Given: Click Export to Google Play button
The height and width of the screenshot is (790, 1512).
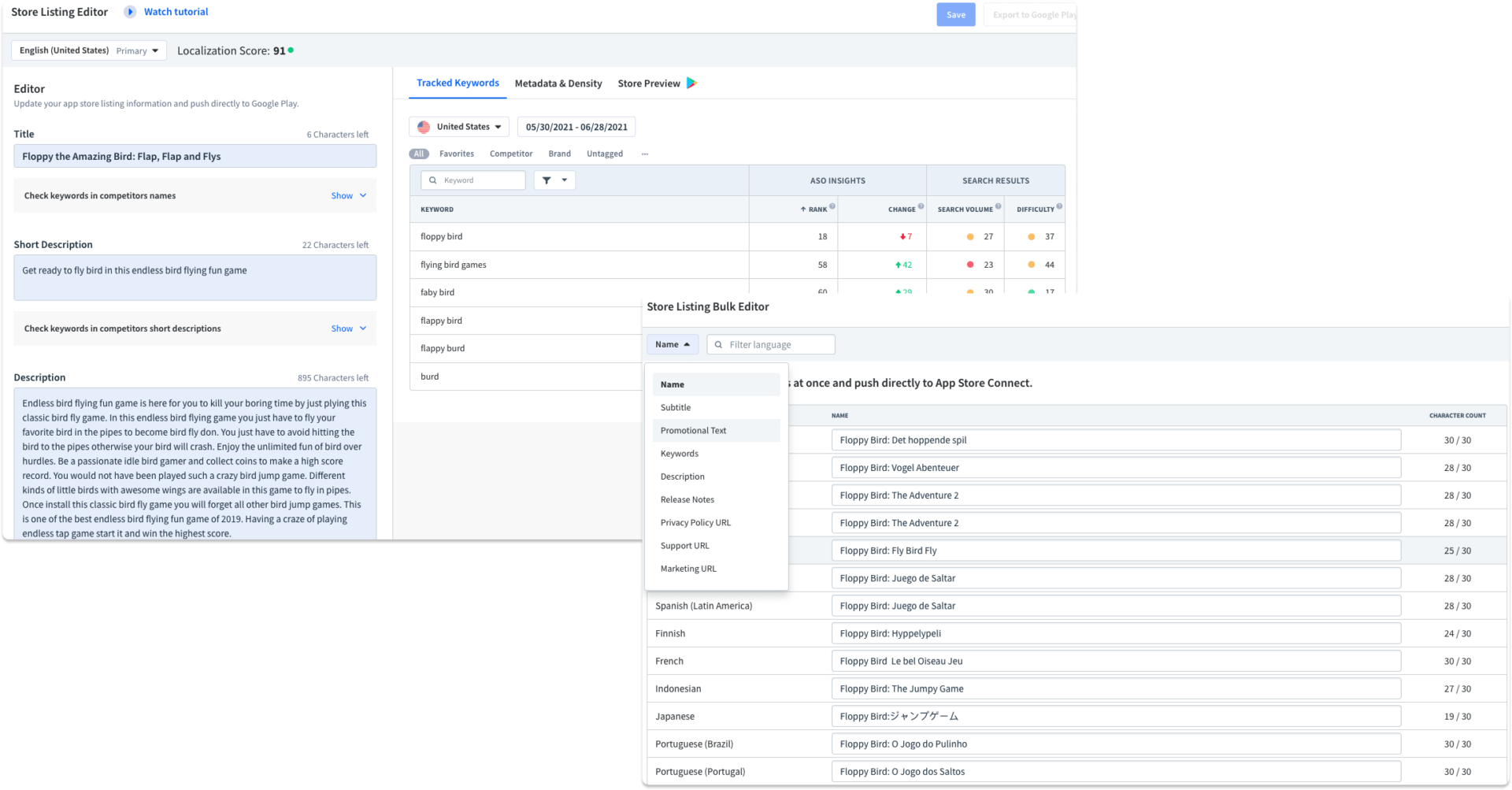Looking at the screenshot, I should (1030, 15).
